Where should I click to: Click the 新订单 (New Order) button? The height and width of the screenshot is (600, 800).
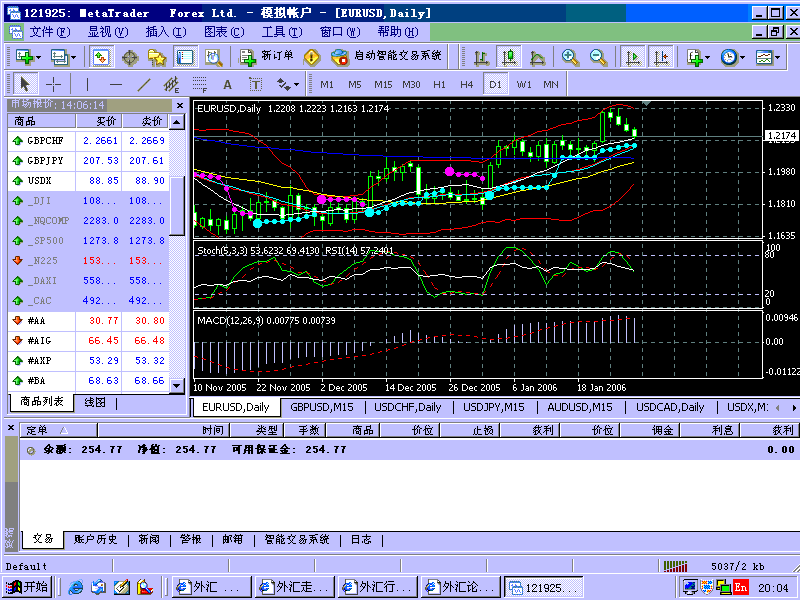(267, 56)
